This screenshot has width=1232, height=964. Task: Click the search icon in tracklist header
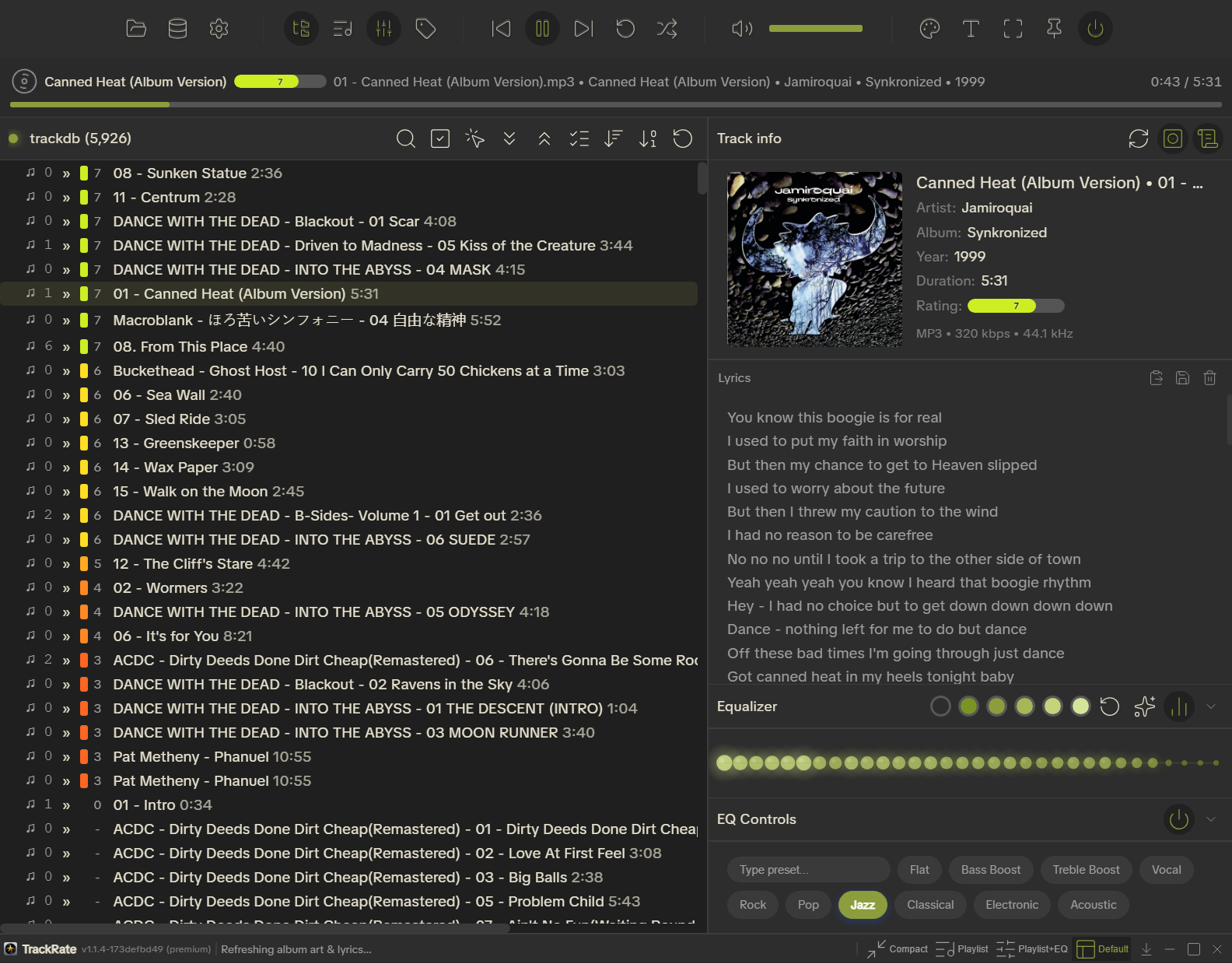coord(405,138)
